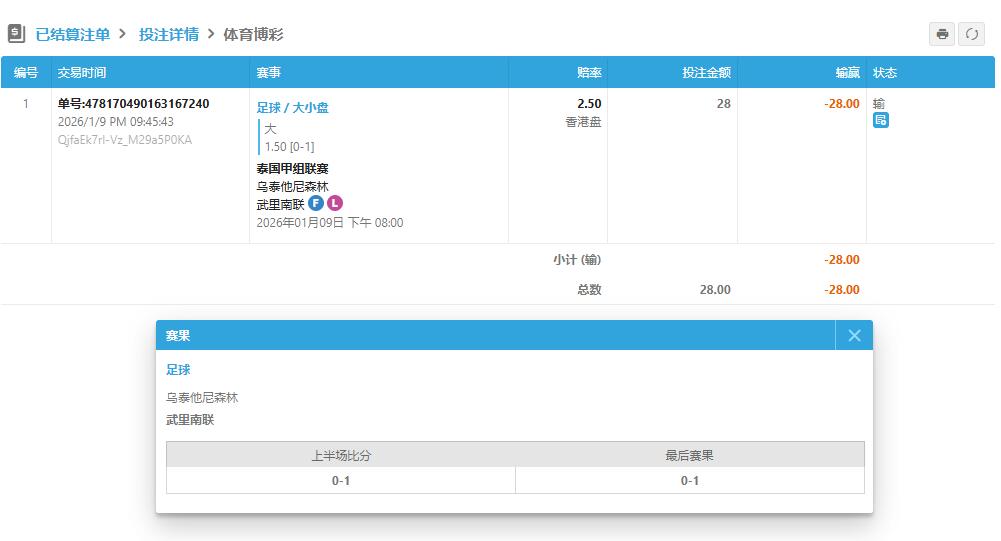Click the match result icon under 输
Screen dimensions: 1001x541
tap(880, 121)
